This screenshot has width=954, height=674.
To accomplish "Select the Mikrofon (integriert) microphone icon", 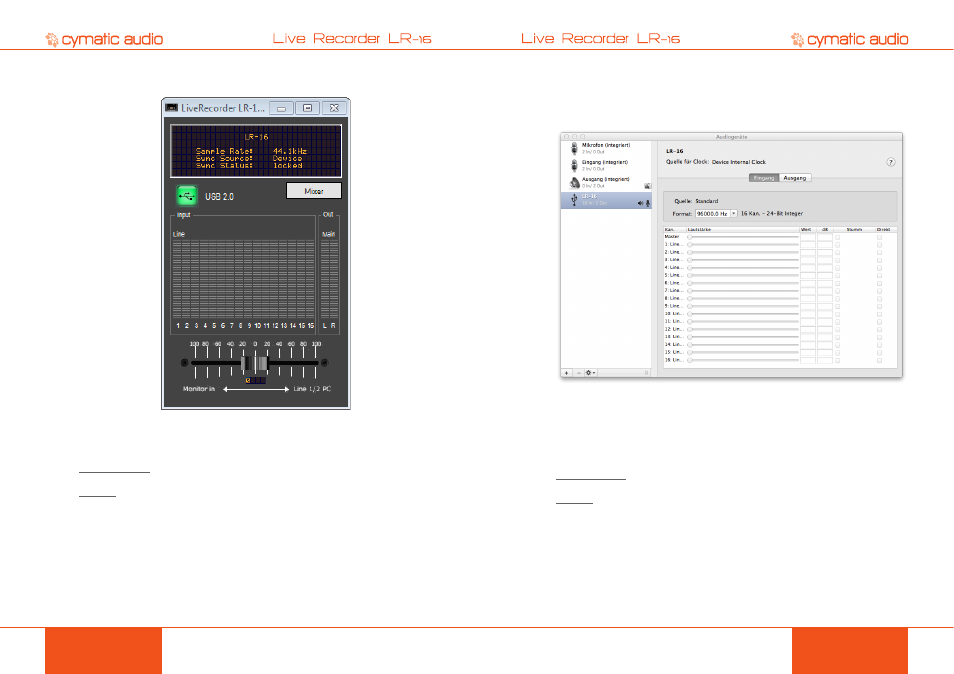I will pos(574,148).
